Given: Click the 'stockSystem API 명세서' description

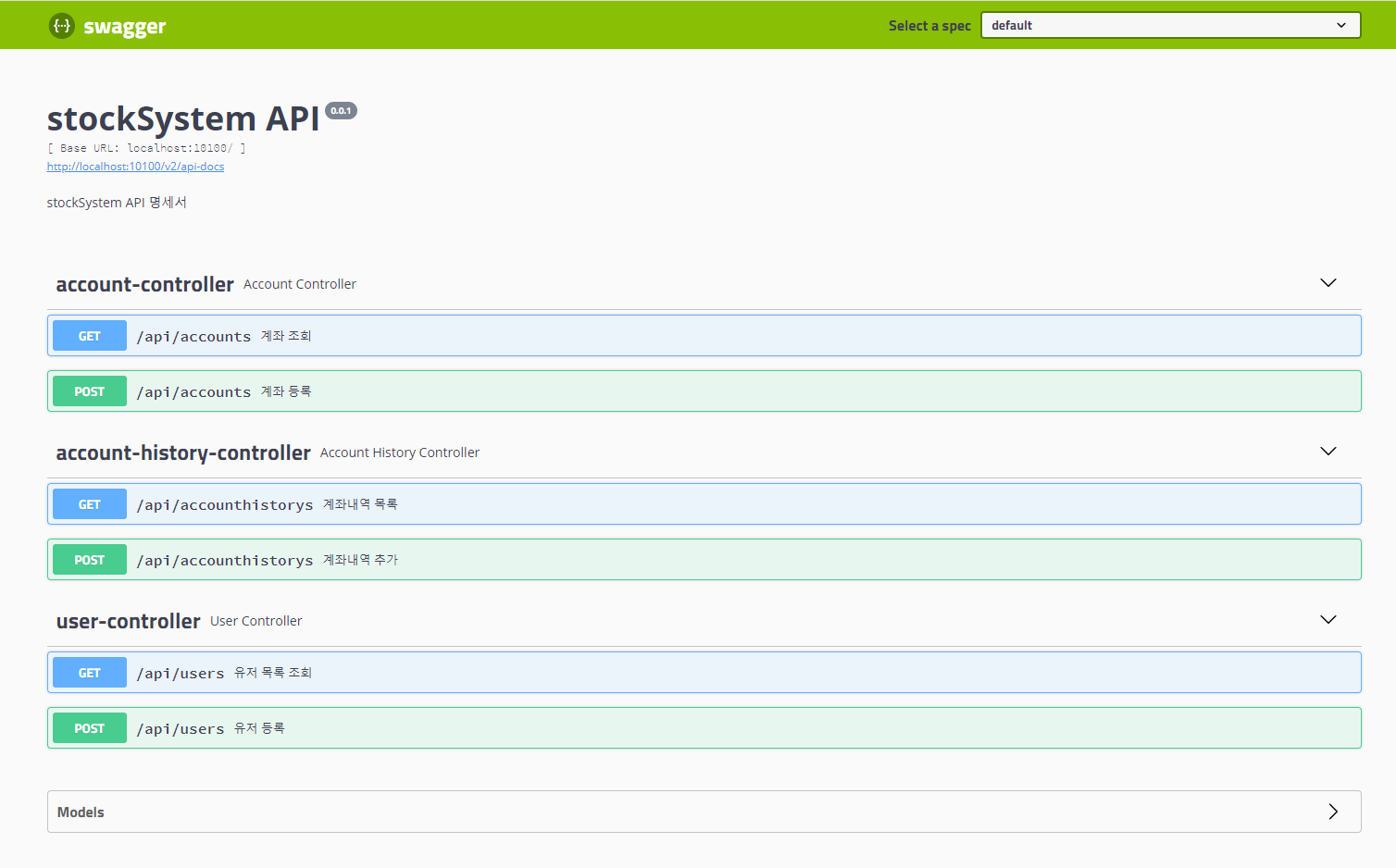Looking at the screenshot, I should (117, 203).
